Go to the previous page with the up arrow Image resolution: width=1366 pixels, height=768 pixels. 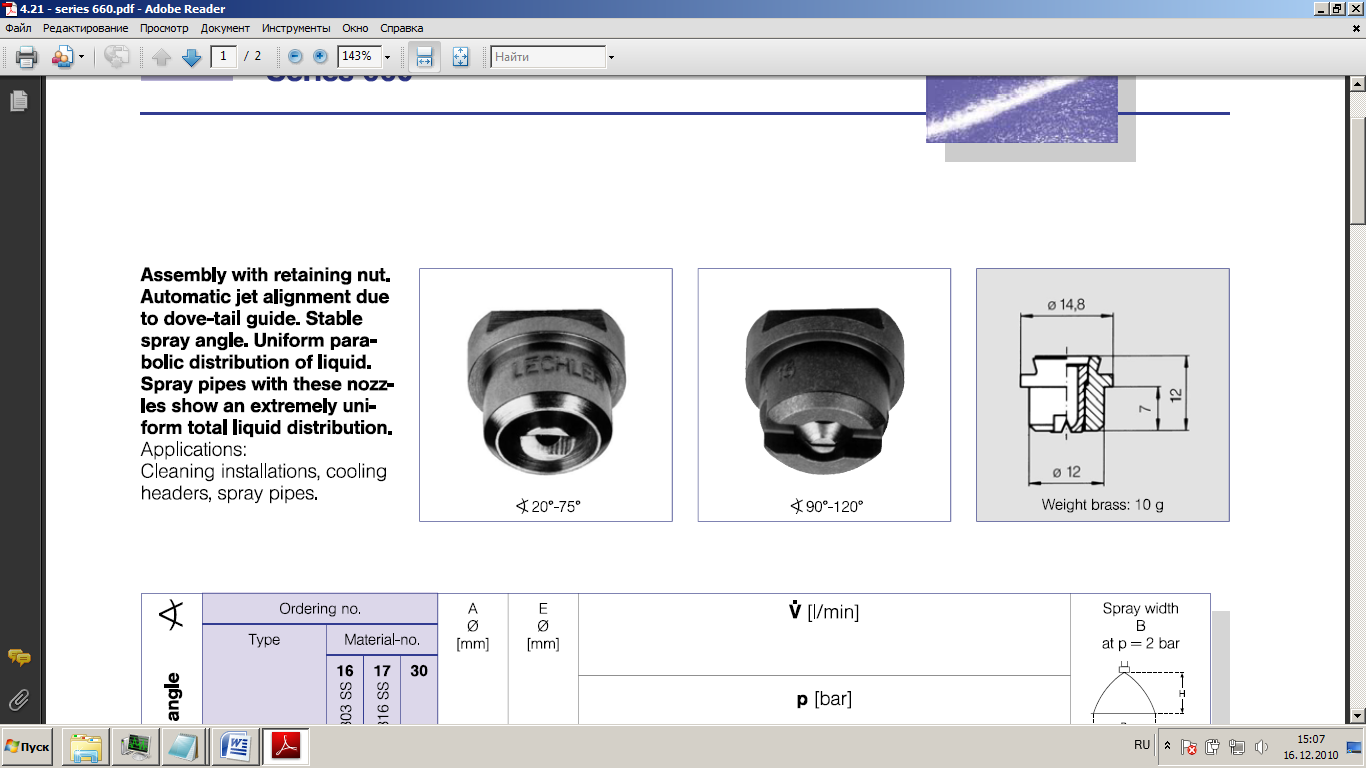(162, 57)
